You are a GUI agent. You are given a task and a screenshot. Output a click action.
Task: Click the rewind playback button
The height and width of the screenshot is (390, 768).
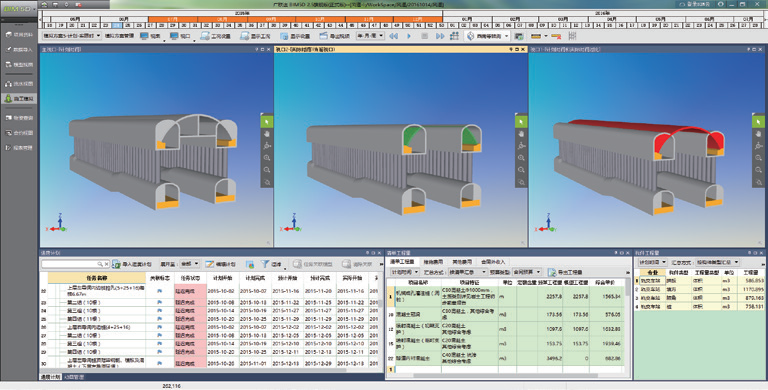(393, 36)
